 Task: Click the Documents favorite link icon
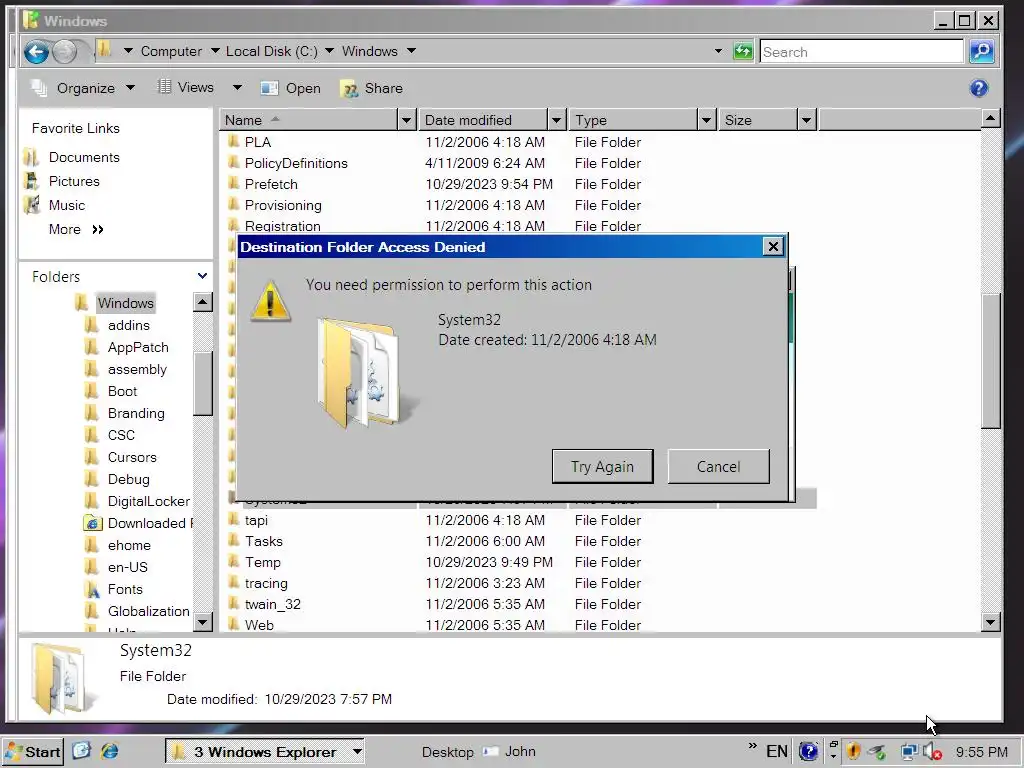point(31,157)
